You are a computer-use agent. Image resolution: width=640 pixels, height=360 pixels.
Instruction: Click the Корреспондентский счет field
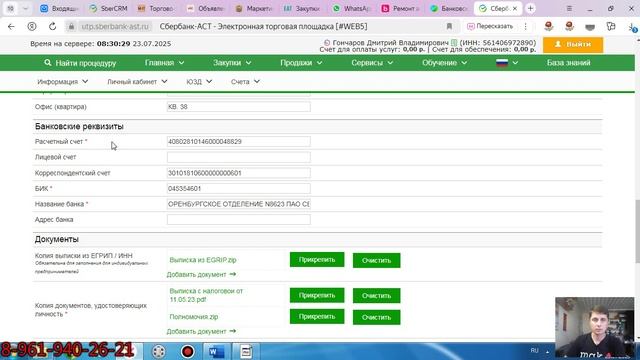(x=239, y=173)
